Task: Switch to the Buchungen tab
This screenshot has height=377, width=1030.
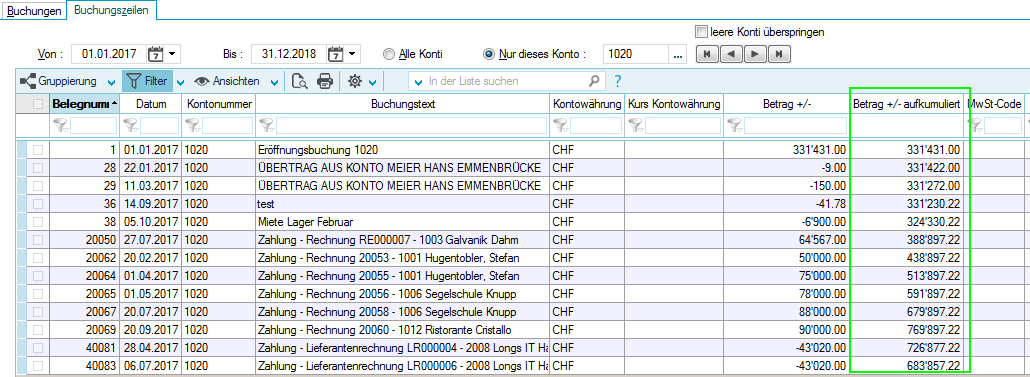Action: click(34, 11)
